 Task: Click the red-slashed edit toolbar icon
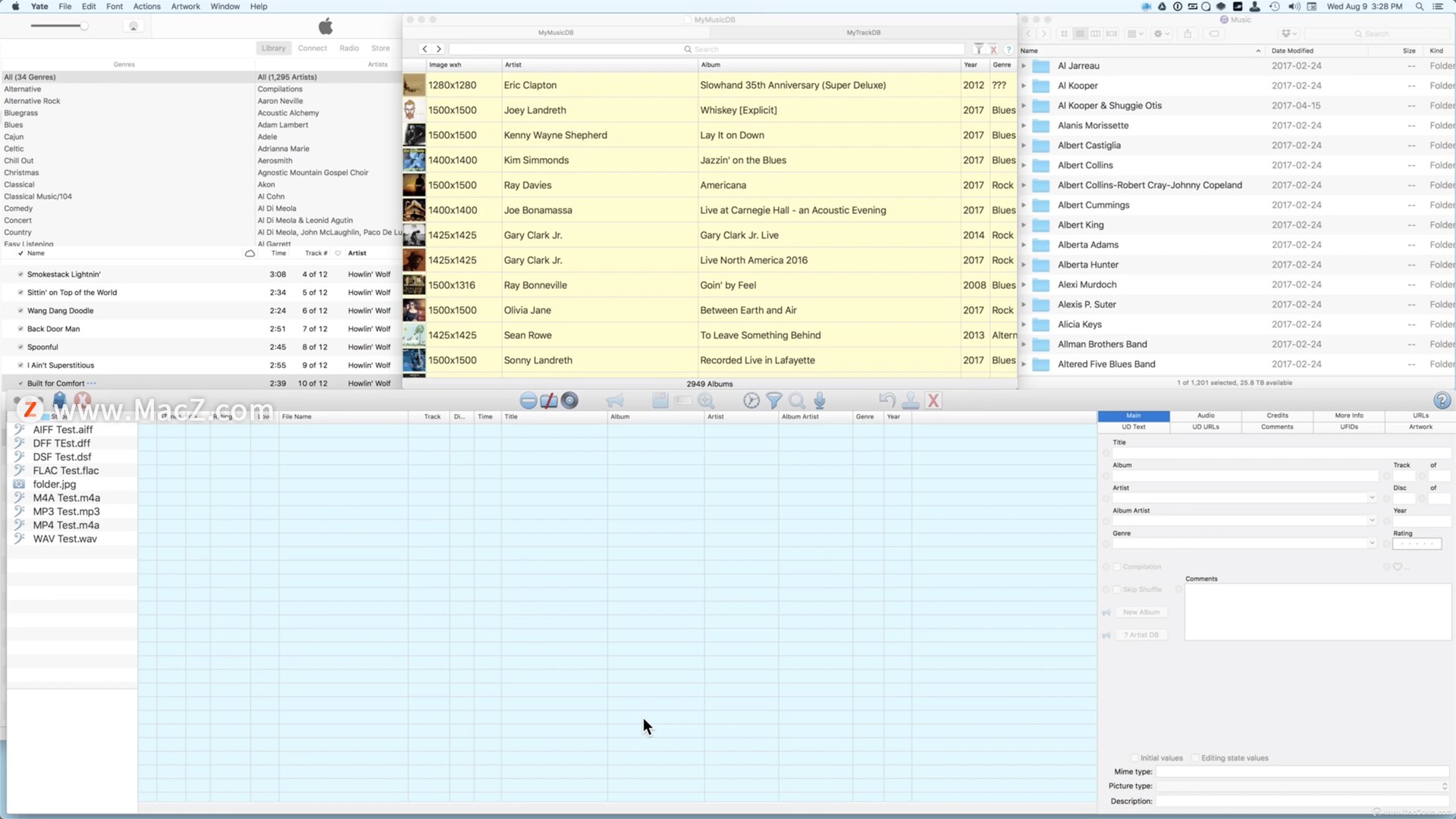tap(549, 401)
